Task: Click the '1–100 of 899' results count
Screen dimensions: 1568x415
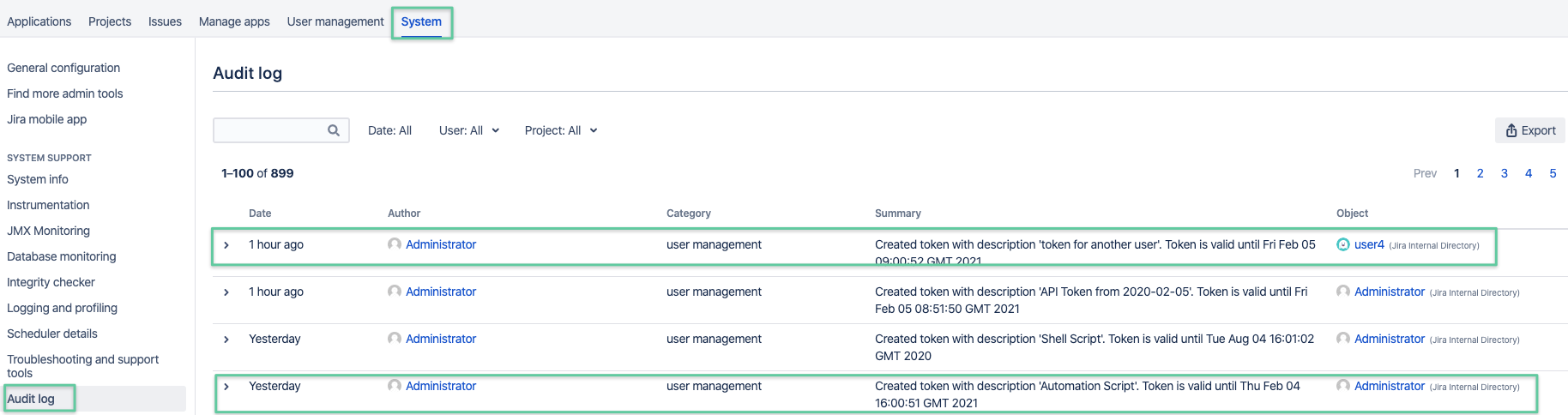Action: point(257,173)
